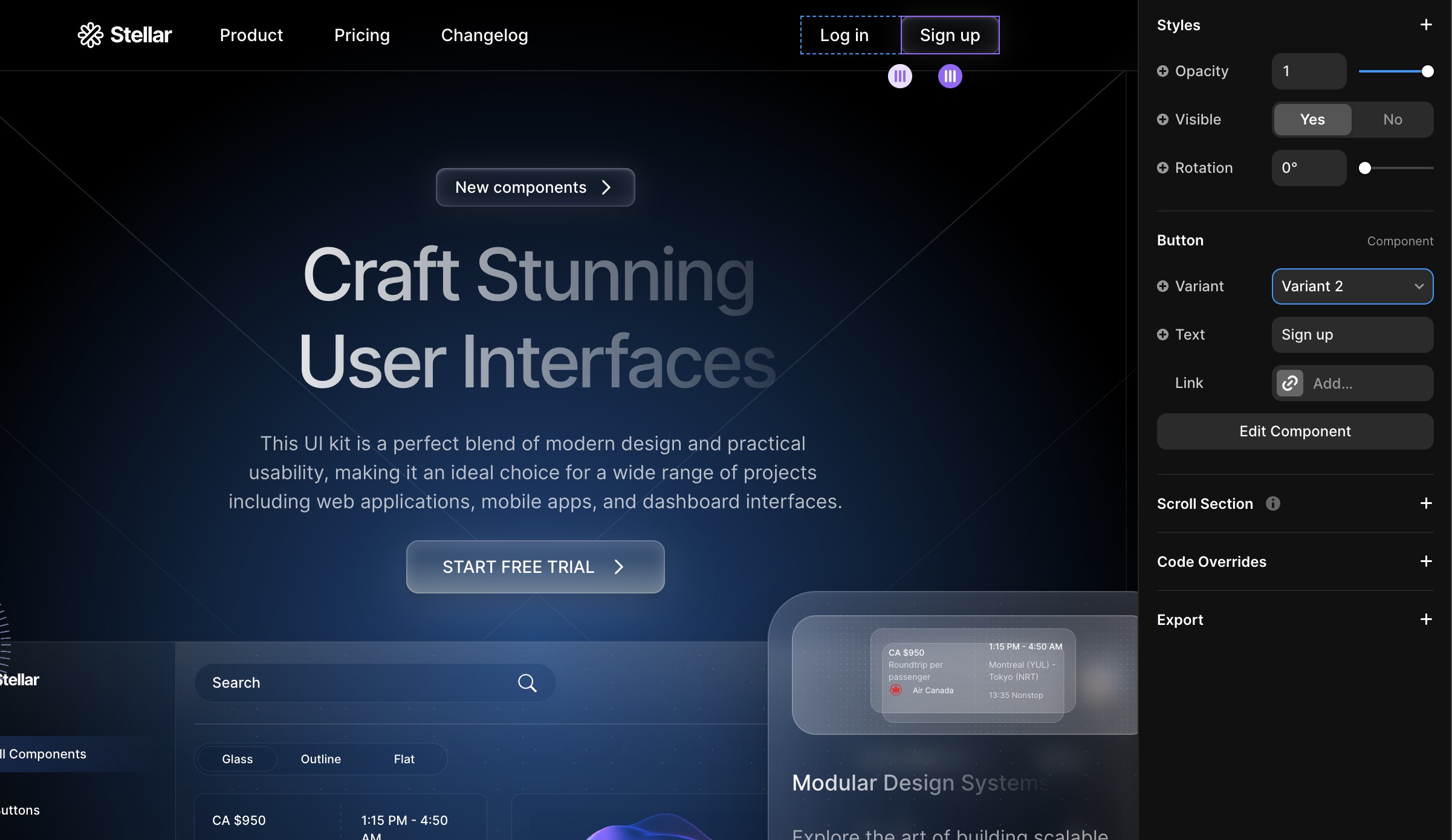Click the START FREE TRIAL button
Image resolution: width=1452 pixels, height=840 pixels.
click(535, 567)
